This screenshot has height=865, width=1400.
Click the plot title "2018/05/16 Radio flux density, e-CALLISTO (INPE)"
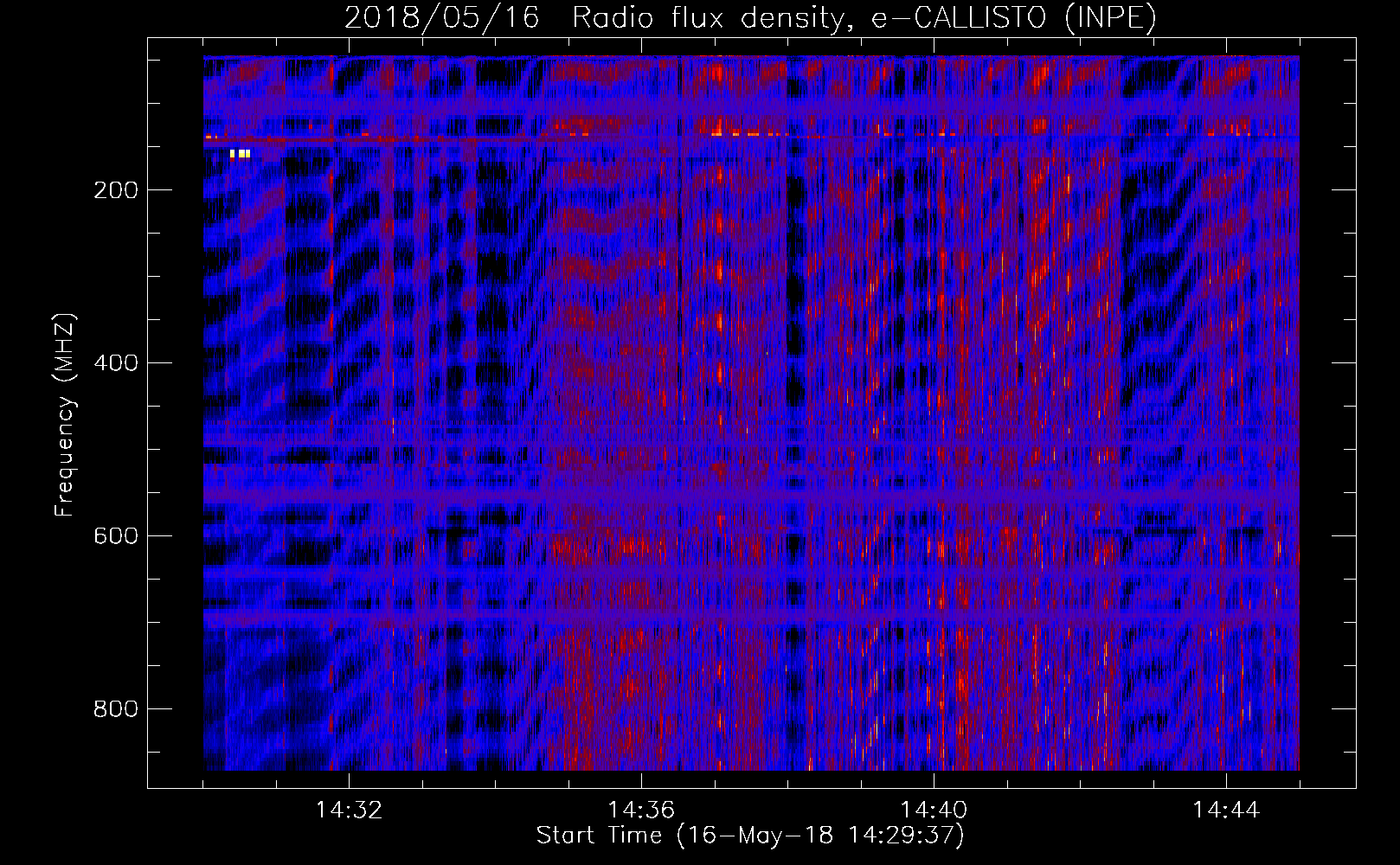(750, 17)
